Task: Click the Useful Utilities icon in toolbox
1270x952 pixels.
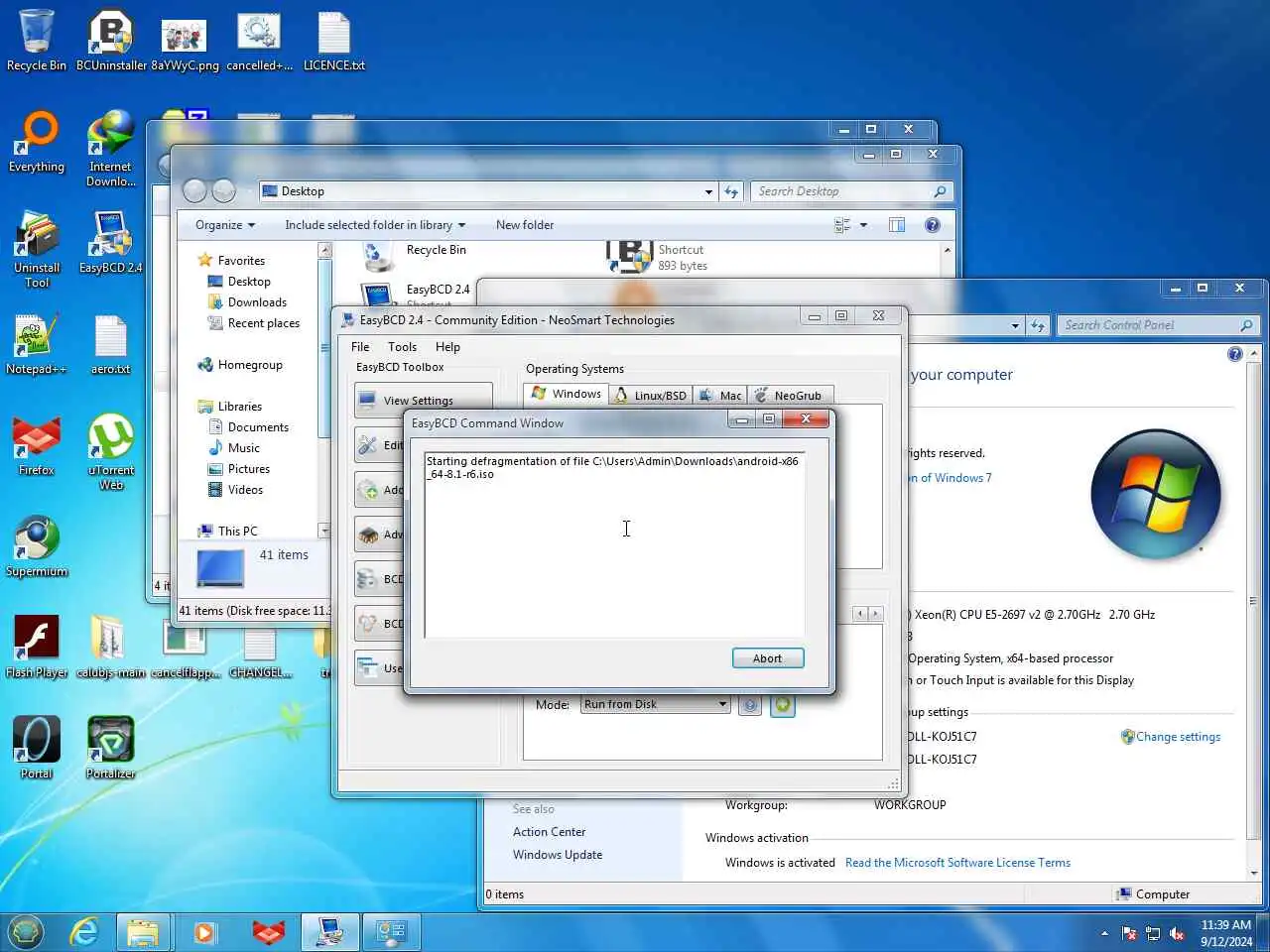Action: tap(368, 667)
